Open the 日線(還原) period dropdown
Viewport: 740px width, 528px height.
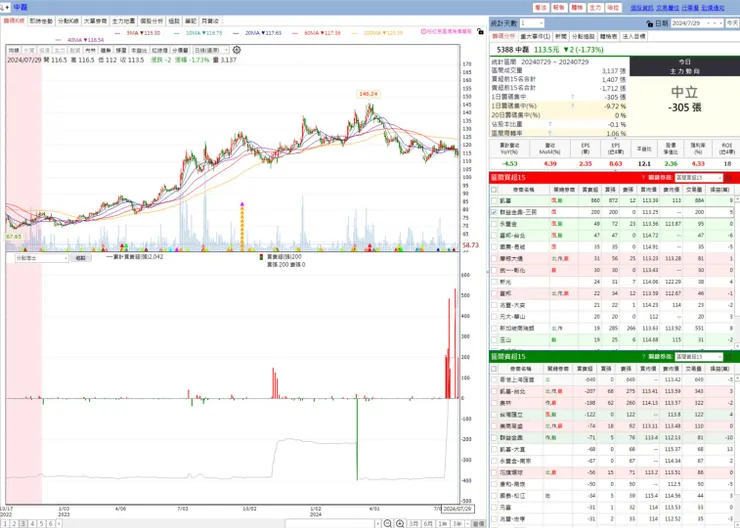(x=211, y=50)
